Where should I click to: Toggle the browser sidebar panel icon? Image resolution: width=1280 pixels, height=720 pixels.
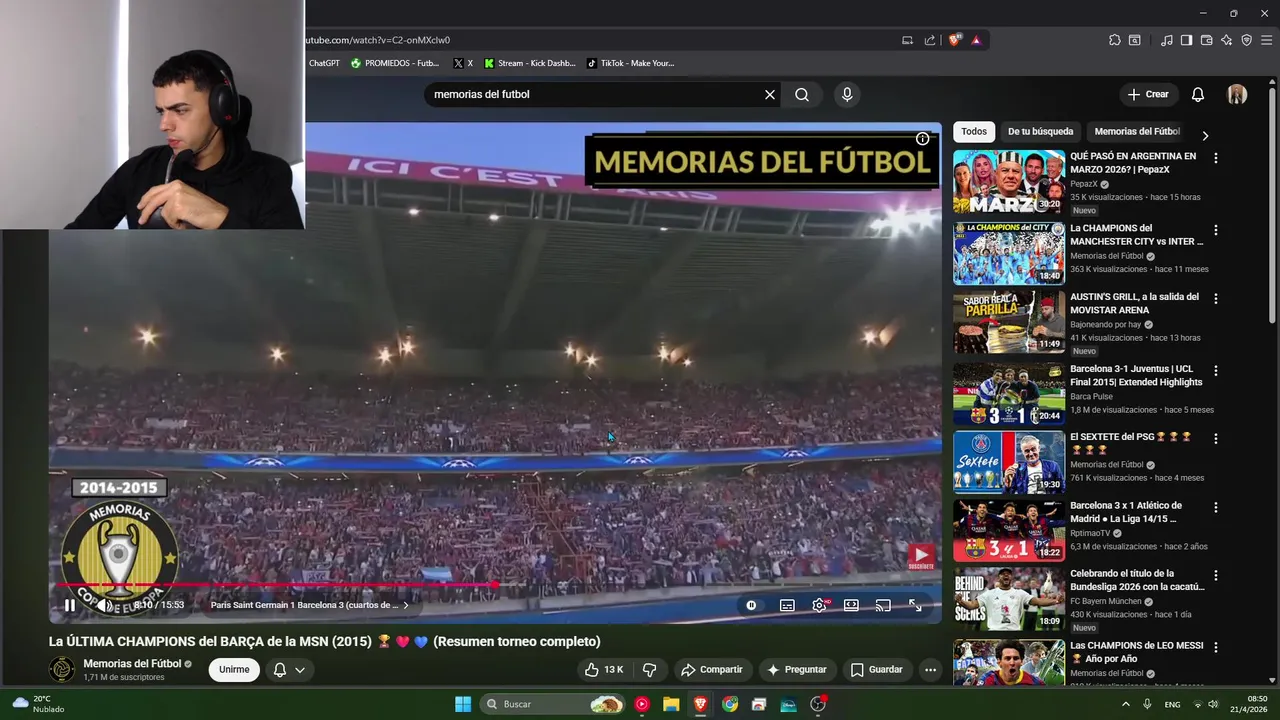click(x=1186, y=40)
